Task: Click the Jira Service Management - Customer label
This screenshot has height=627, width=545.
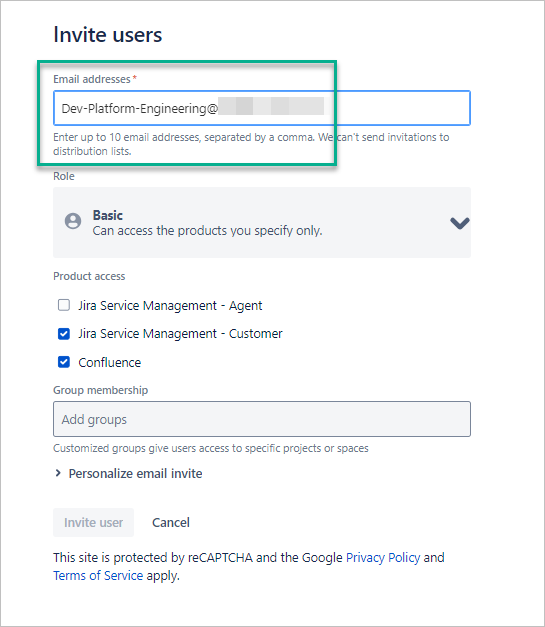Action: 180,334
